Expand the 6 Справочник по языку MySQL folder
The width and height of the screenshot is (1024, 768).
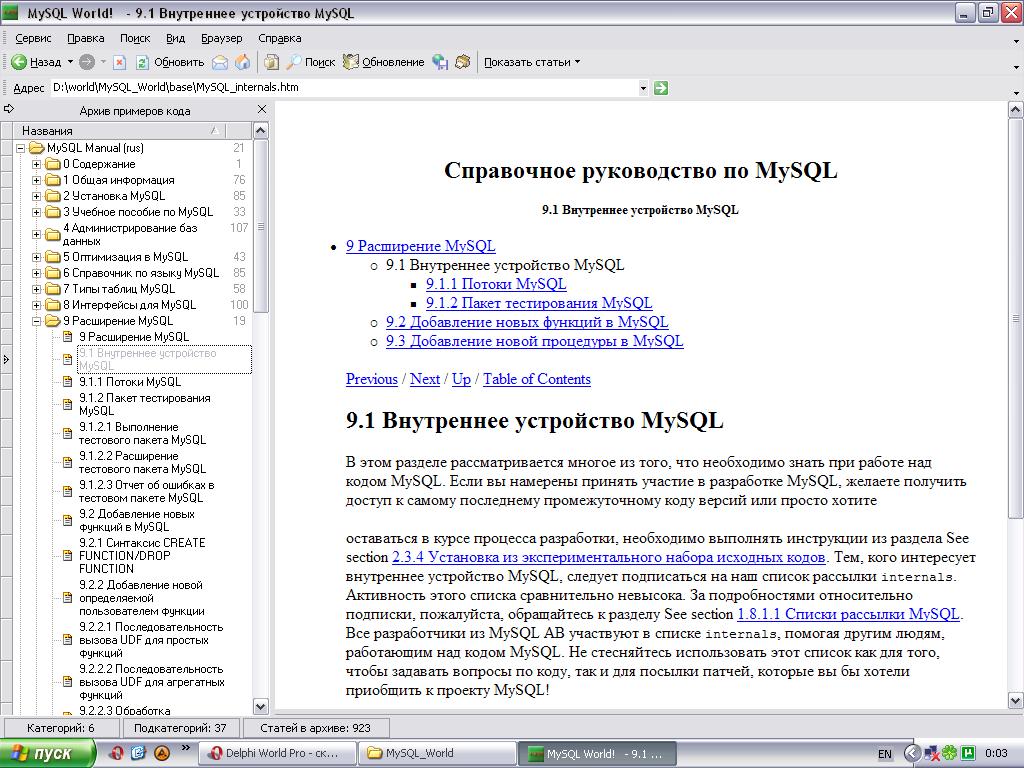[x=37, y=273]
